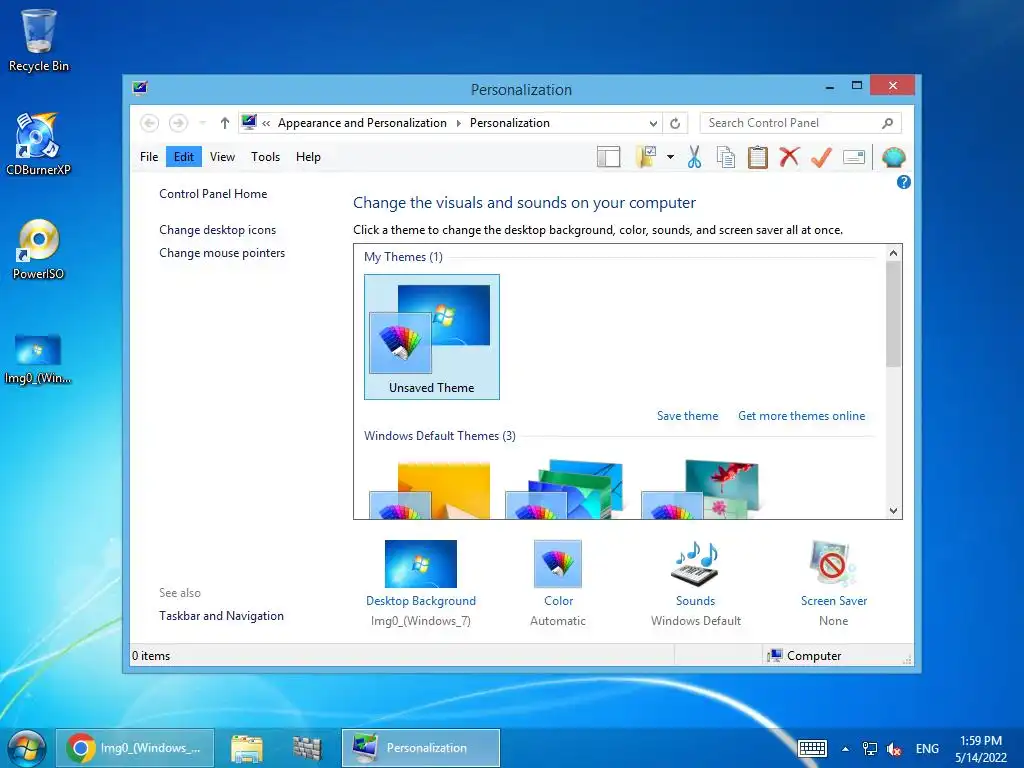The image size is (1024, 768).
Task: Select the flowers default theme thumbnail
Action: (700, 490)
